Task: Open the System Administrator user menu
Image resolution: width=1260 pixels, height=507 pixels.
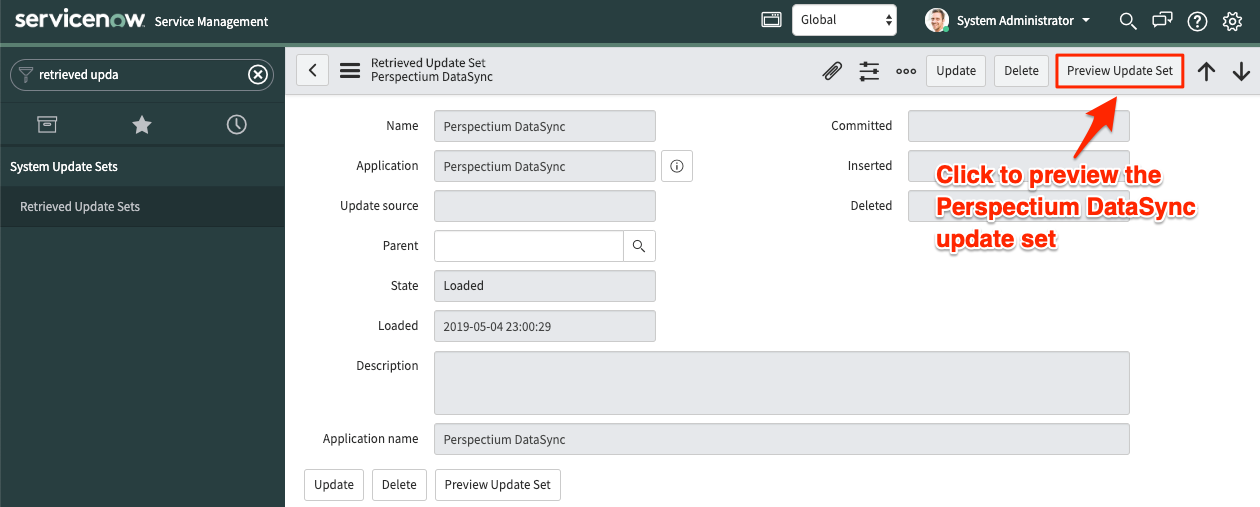Action: coord(1008,20)
